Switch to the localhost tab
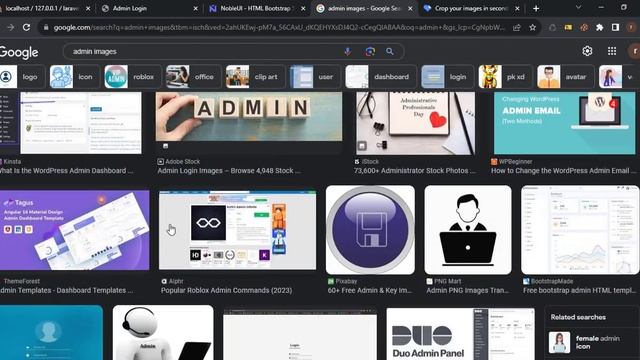 (x=41, y=8)
